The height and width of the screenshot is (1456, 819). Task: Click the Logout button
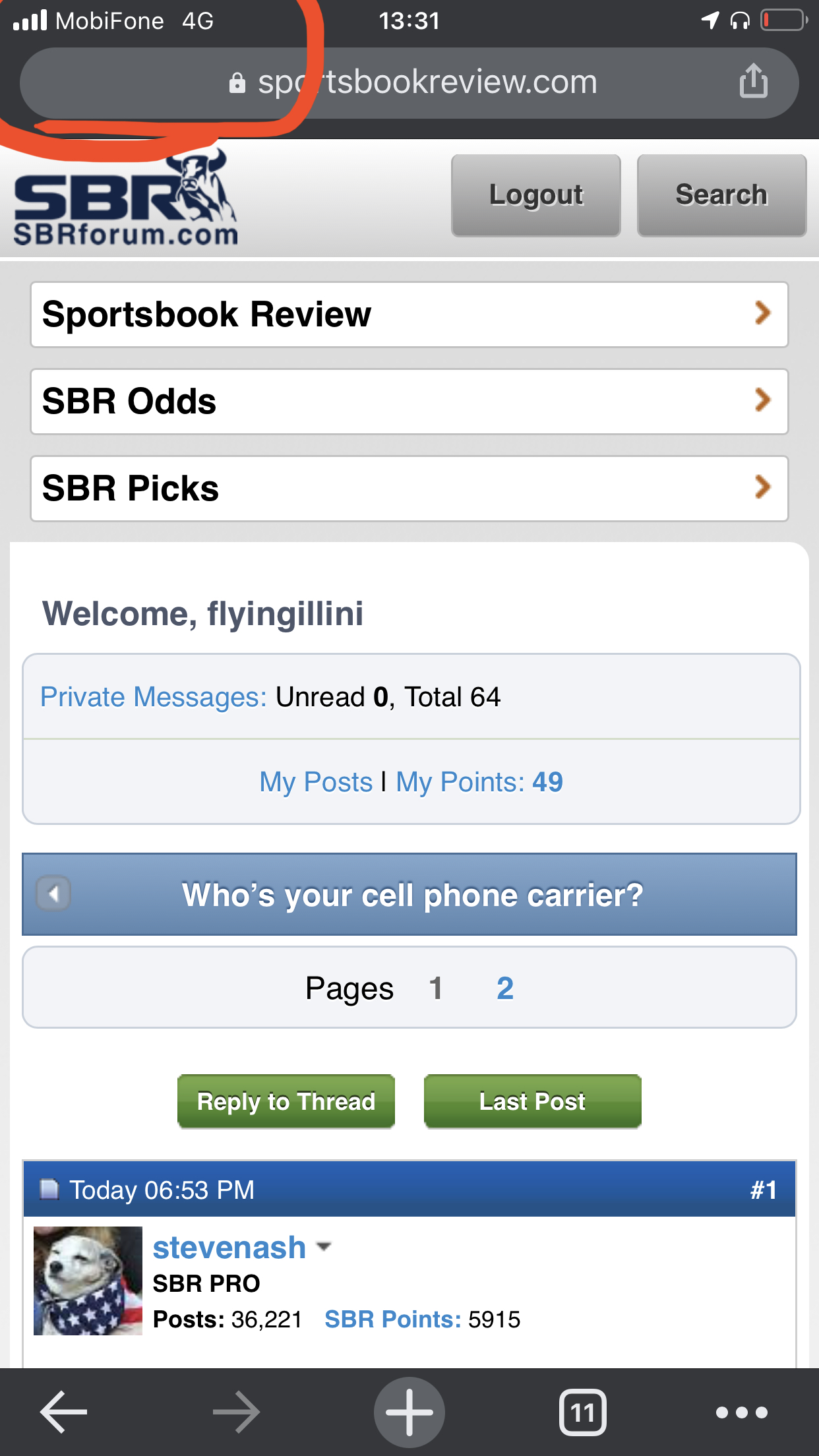click(x=535, y=195)
